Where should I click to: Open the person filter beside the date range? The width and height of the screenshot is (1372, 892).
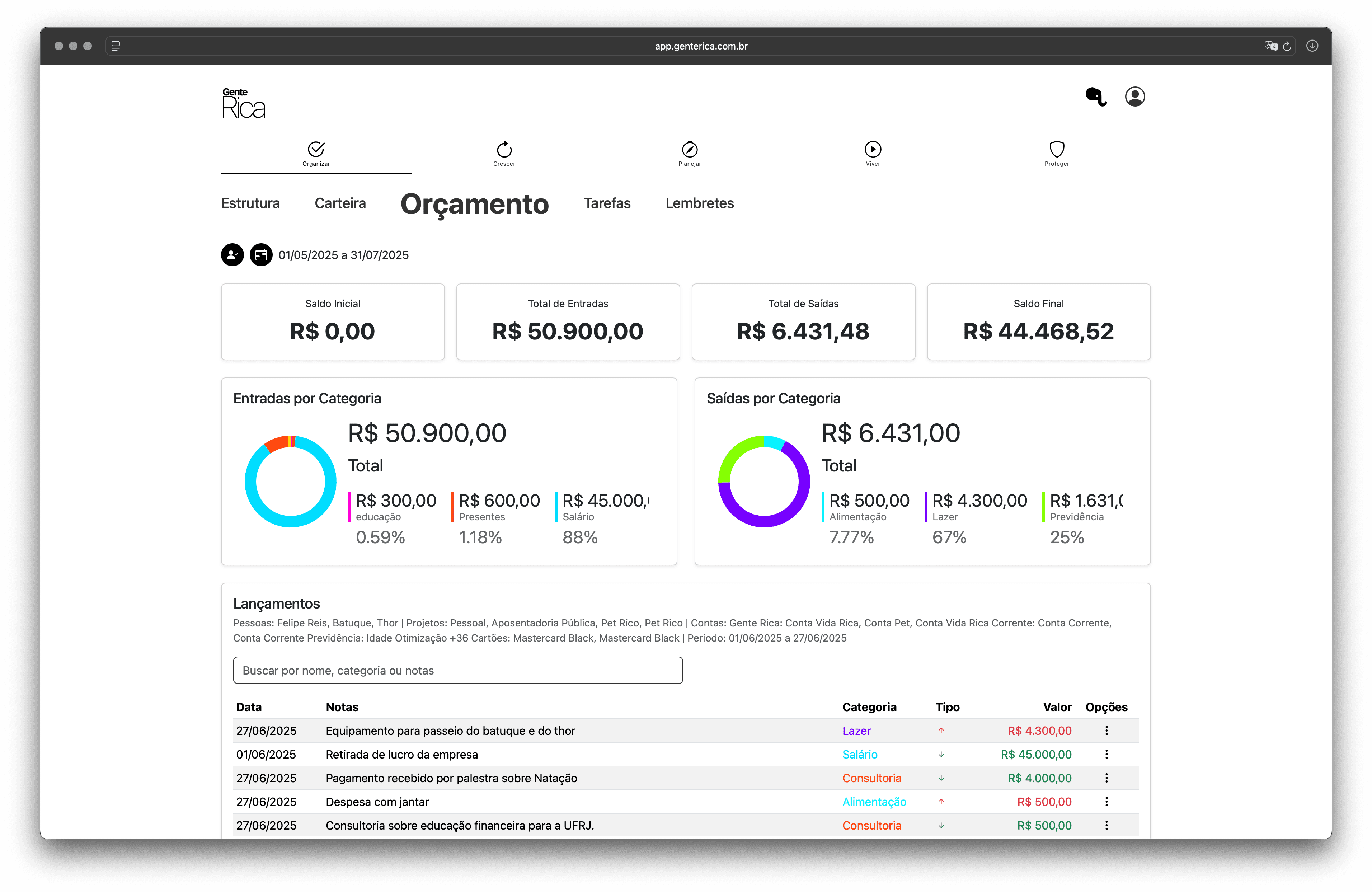pyautogui.click(x=232, y=254)
